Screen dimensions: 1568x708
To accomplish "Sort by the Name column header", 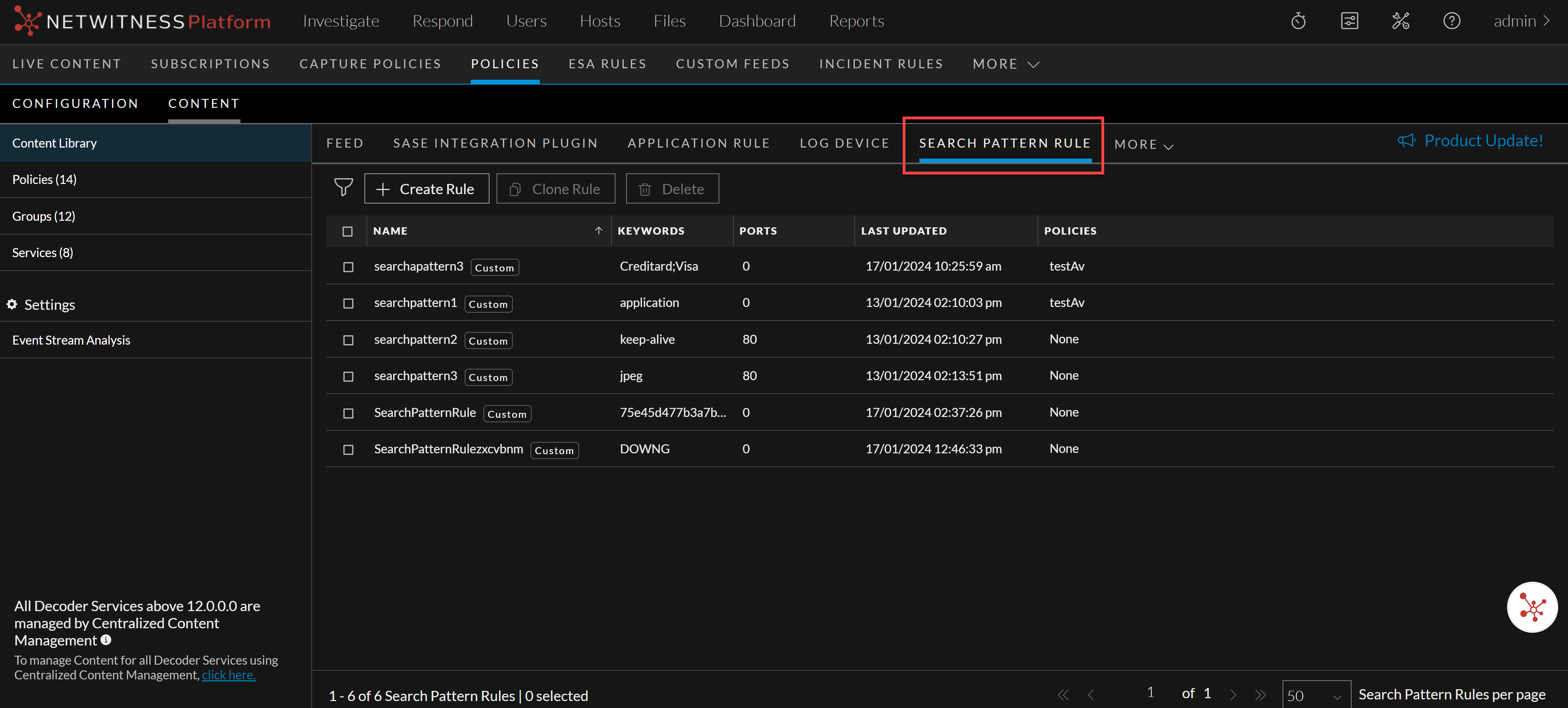I will coord(390,231).
